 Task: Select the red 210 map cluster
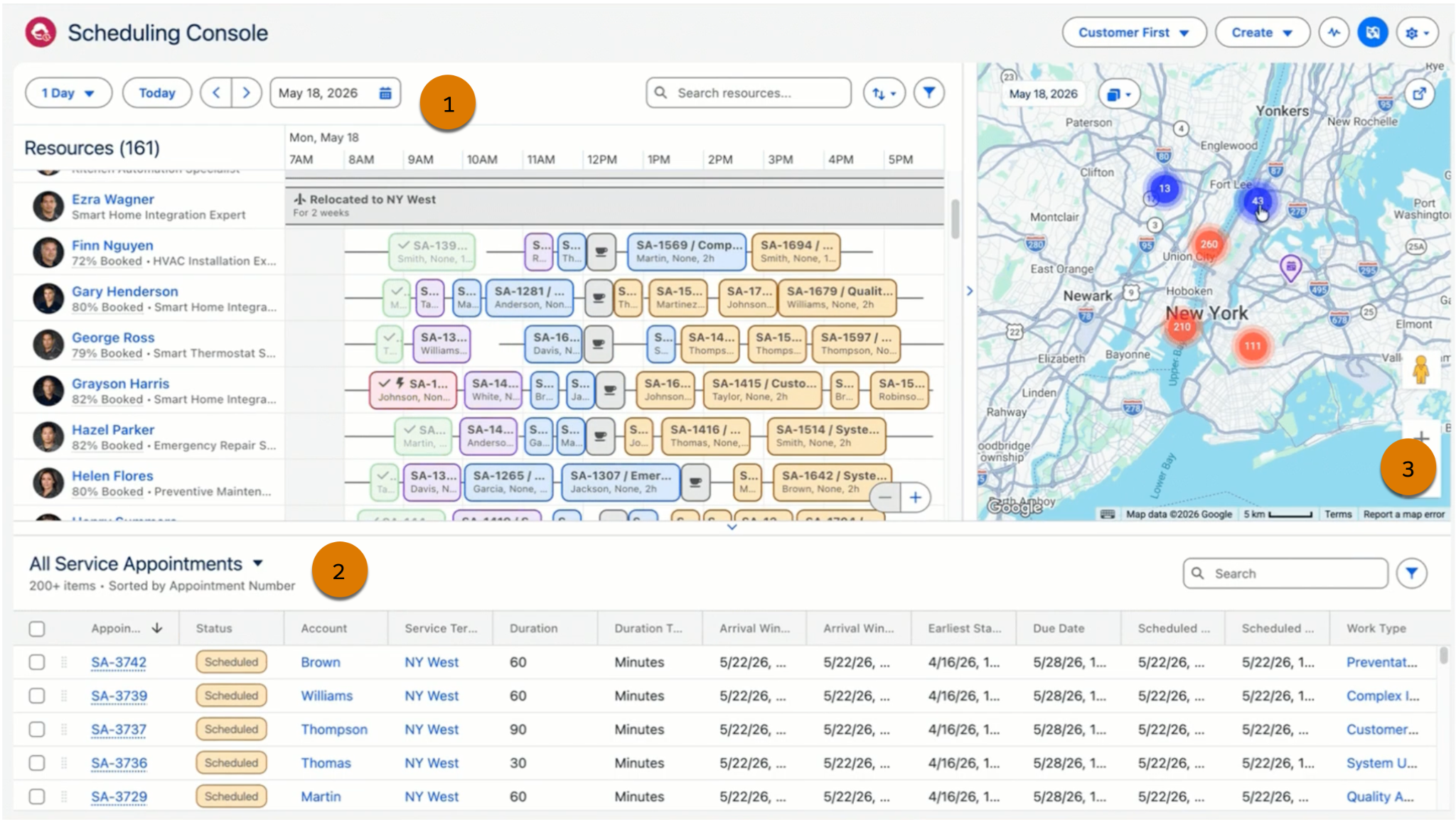tap(1182, 327)
